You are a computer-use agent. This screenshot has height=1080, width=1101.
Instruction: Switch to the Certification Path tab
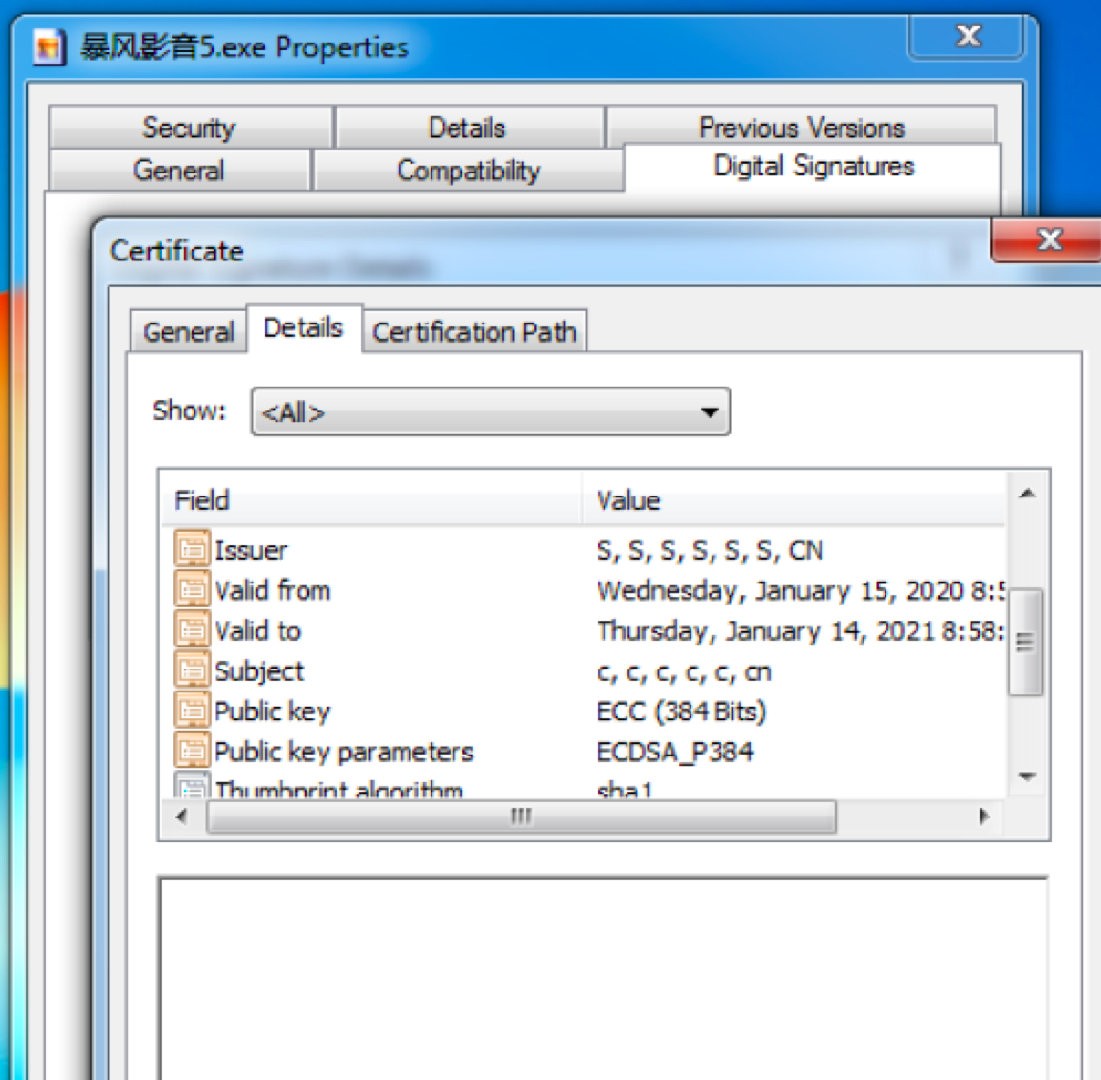tap(474, 332)
